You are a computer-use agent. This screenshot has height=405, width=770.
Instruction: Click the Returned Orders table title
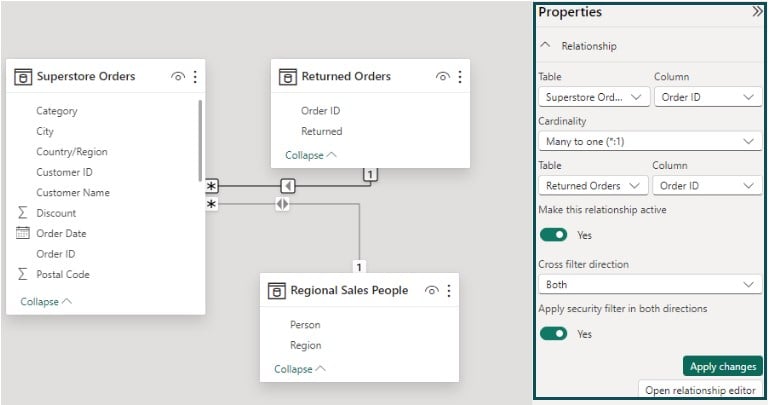(346, 77)
